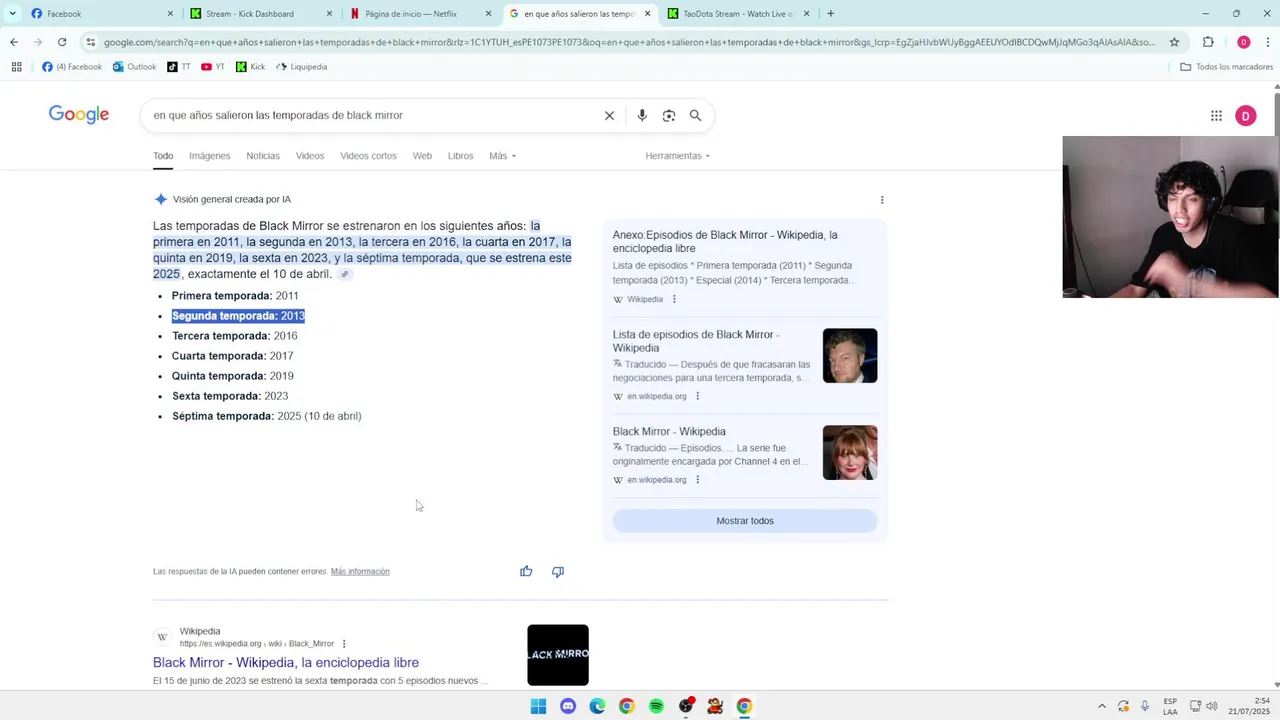Close the Netflix browser tab
This screenshot has width=1280, height=720.
488,14
